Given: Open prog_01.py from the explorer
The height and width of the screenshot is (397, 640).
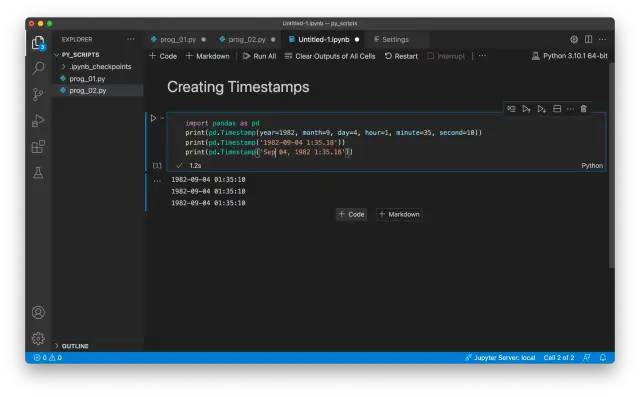Looking at the screenshot, I should click(x=87, y=78).
